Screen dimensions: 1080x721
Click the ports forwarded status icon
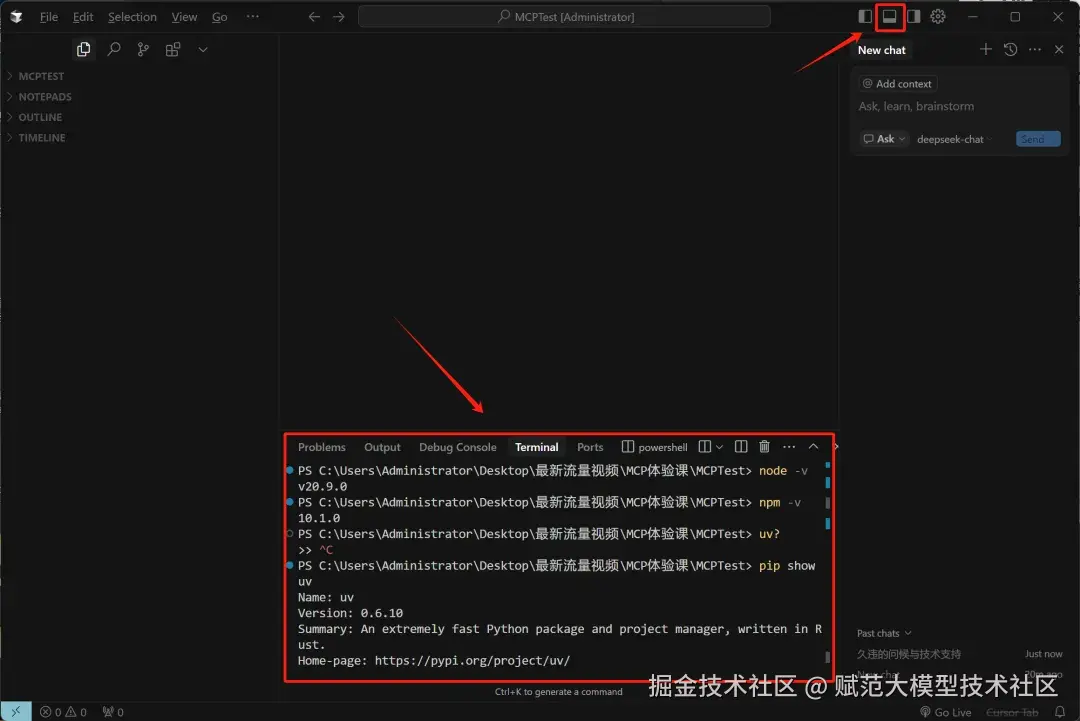tap(113, 712)
